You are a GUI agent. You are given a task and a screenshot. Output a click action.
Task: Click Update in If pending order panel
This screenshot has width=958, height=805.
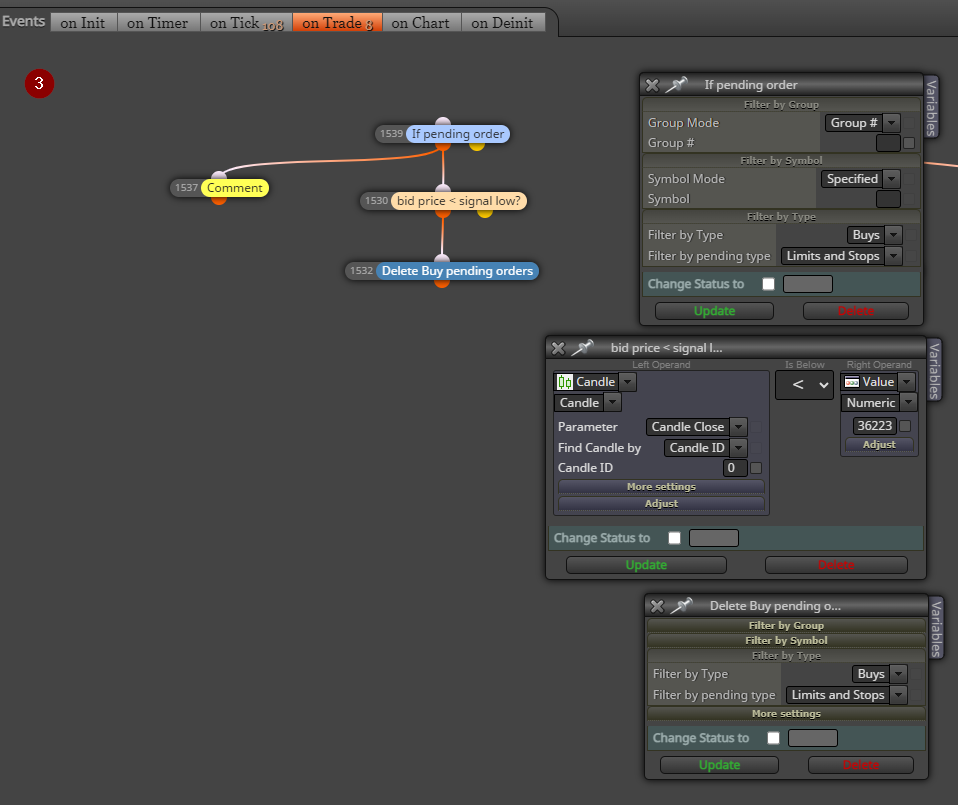point(714,311)
